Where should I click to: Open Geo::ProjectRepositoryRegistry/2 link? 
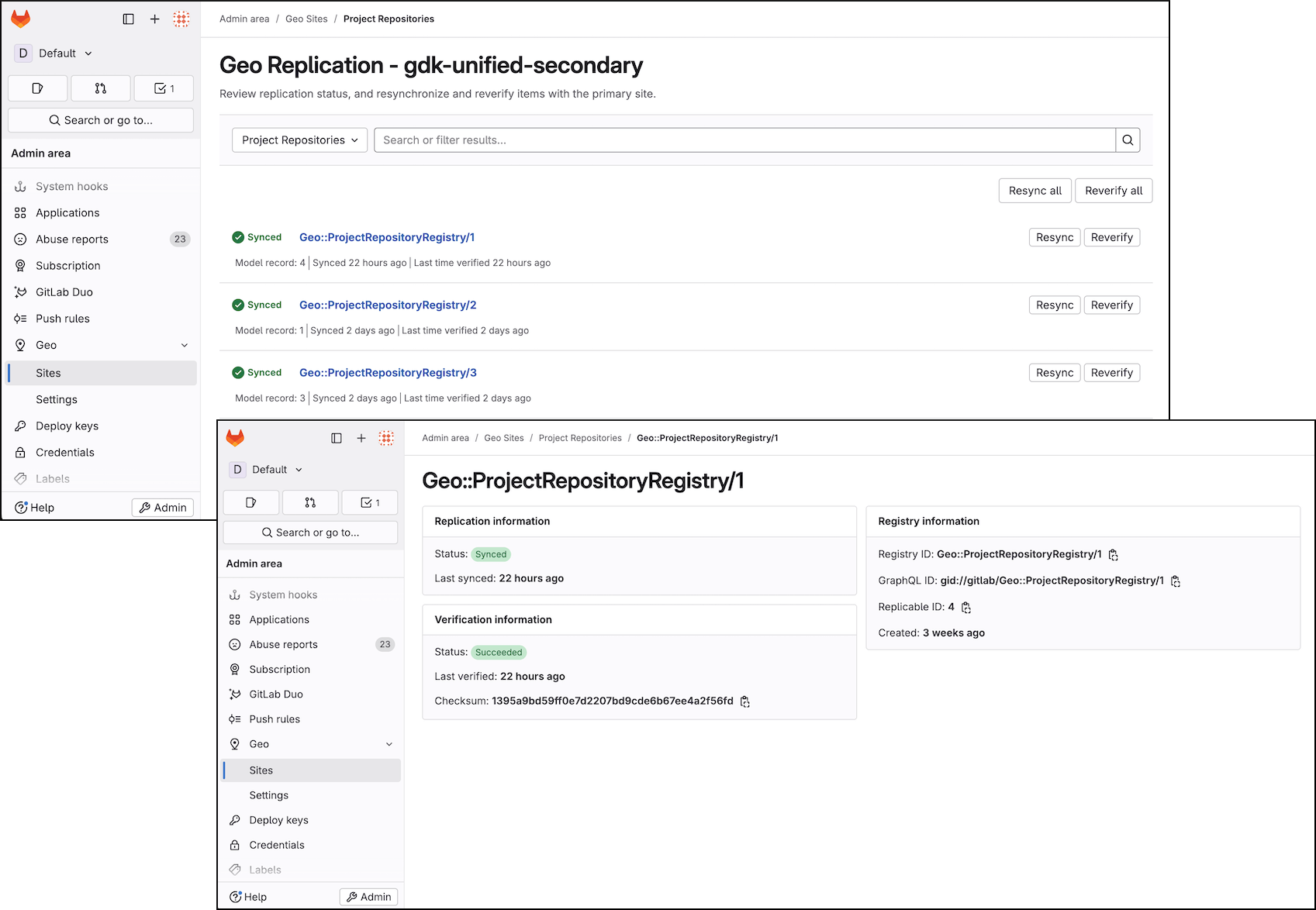(x=388, y=305)
